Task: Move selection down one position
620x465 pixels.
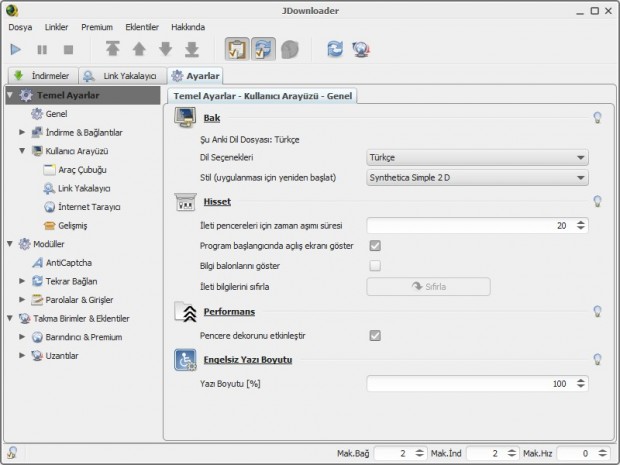Action: [166, 49]
